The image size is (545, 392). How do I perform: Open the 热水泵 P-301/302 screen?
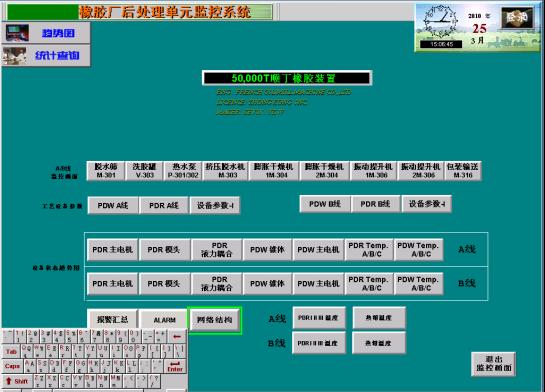183,171
